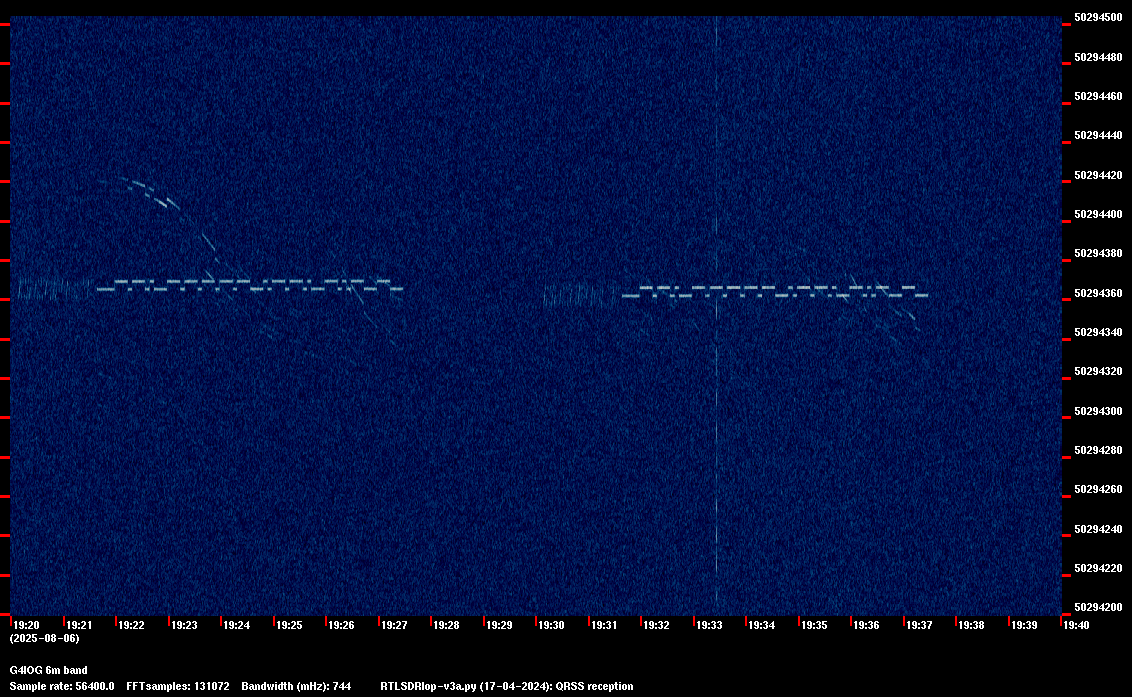Image resolution: width=1132 pixels, height=697 pixels.
Task: Click the 19:39 time axis label
Action: click(x=1024, y=625)
